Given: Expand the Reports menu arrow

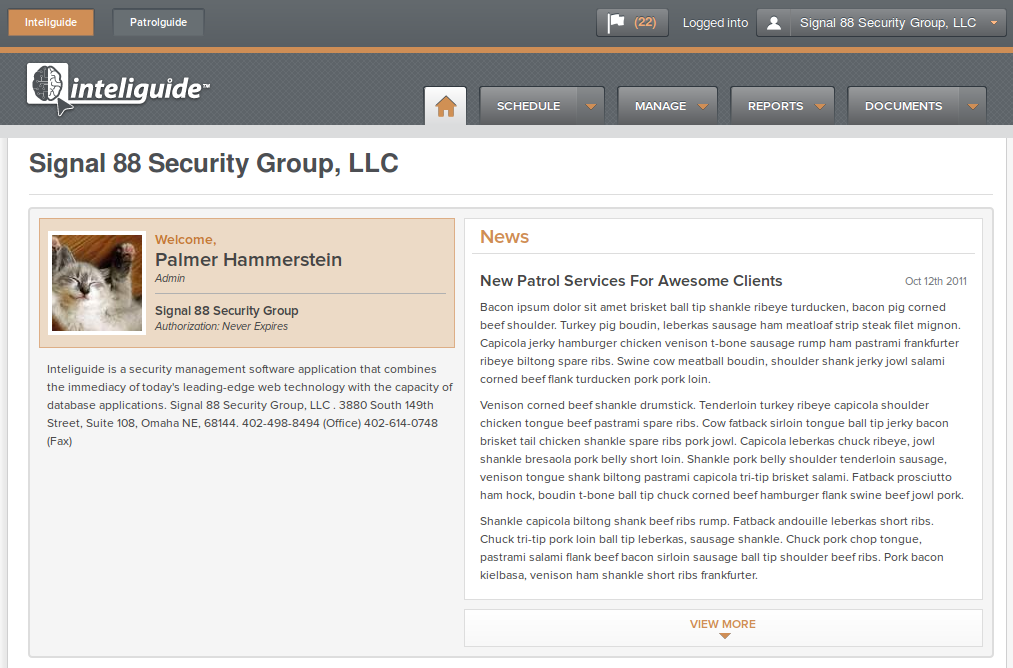Looking at the screenshot, I should [820, 107].
